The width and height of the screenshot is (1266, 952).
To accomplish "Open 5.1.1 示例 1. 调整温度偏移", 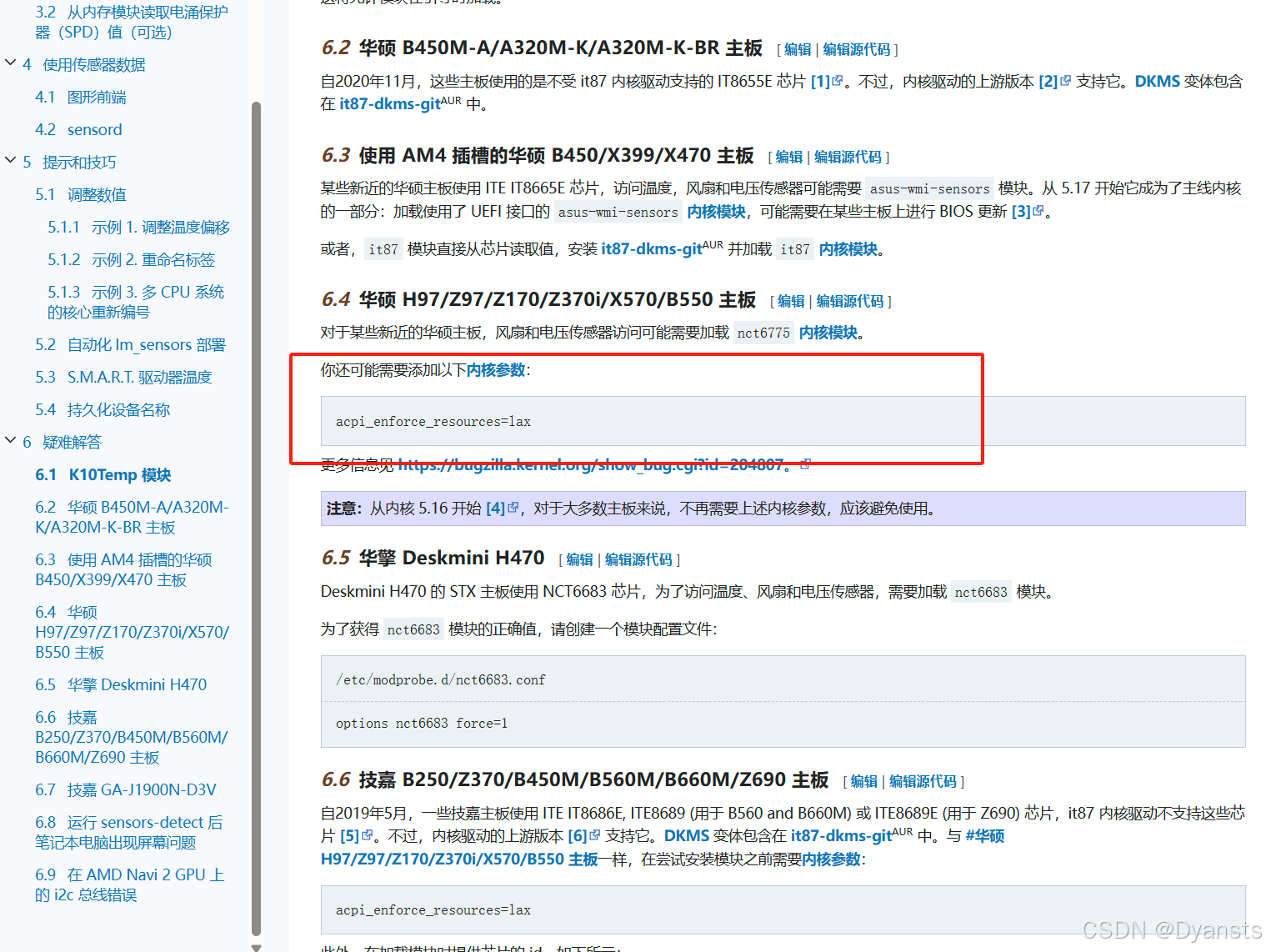I will click(138, 228).
